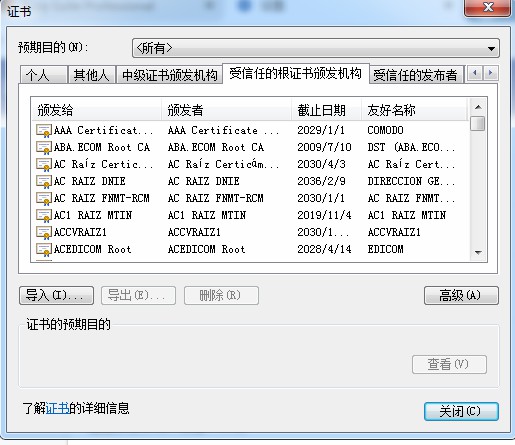Click the expiry date 2036/2/9
The width and height of the screenshot is (515, 445).
point(321,181)
